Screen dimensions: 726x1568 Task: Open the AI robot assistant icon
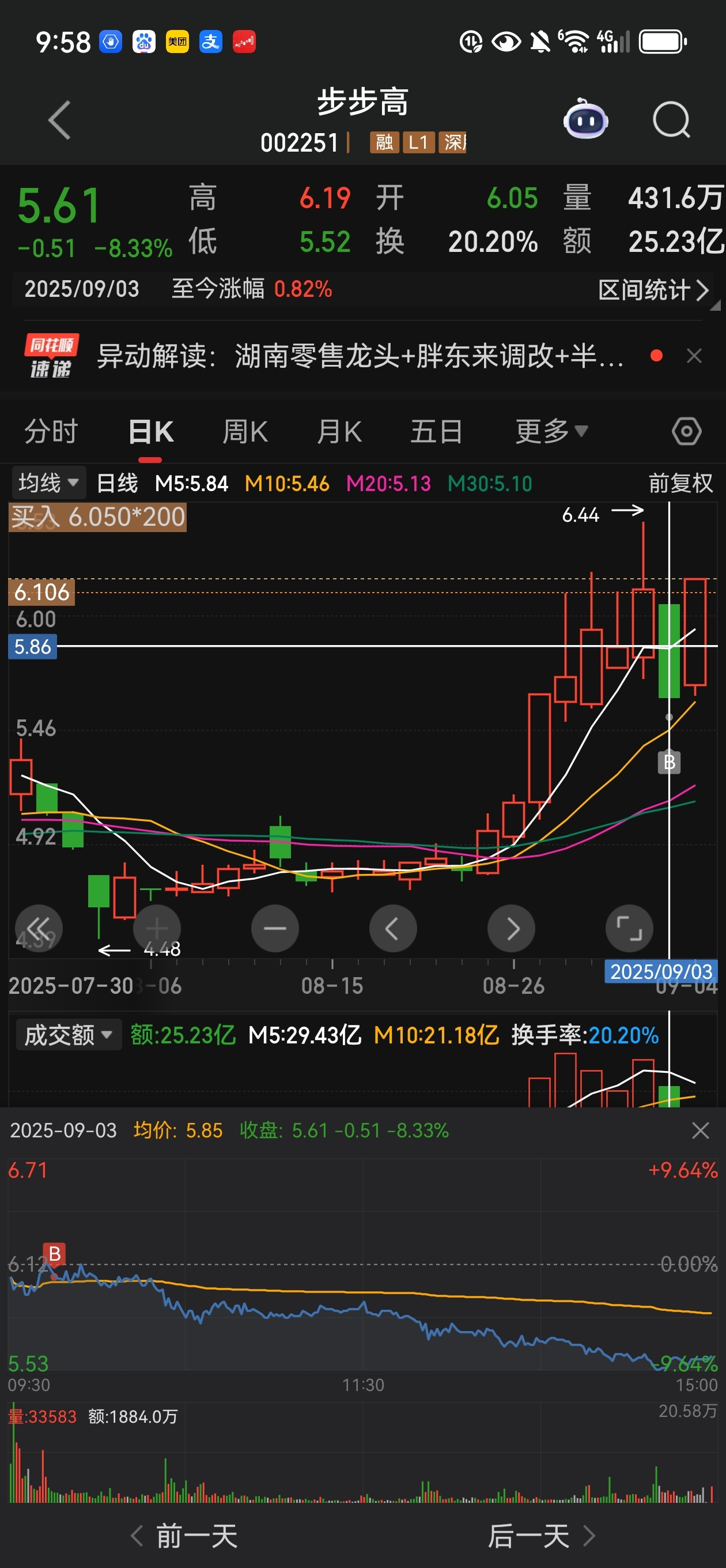click(x=585, y=119)
